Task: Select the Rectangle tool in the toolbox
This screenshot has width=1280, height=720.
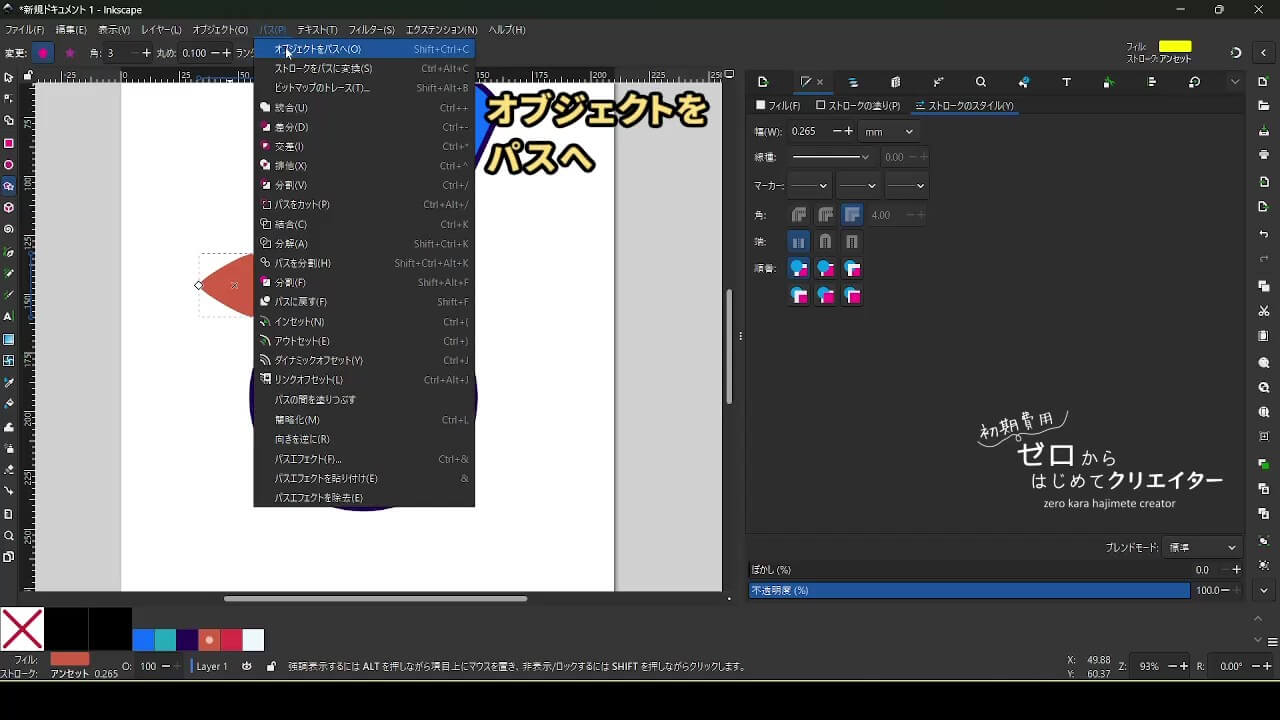Action: coord(9,143)
